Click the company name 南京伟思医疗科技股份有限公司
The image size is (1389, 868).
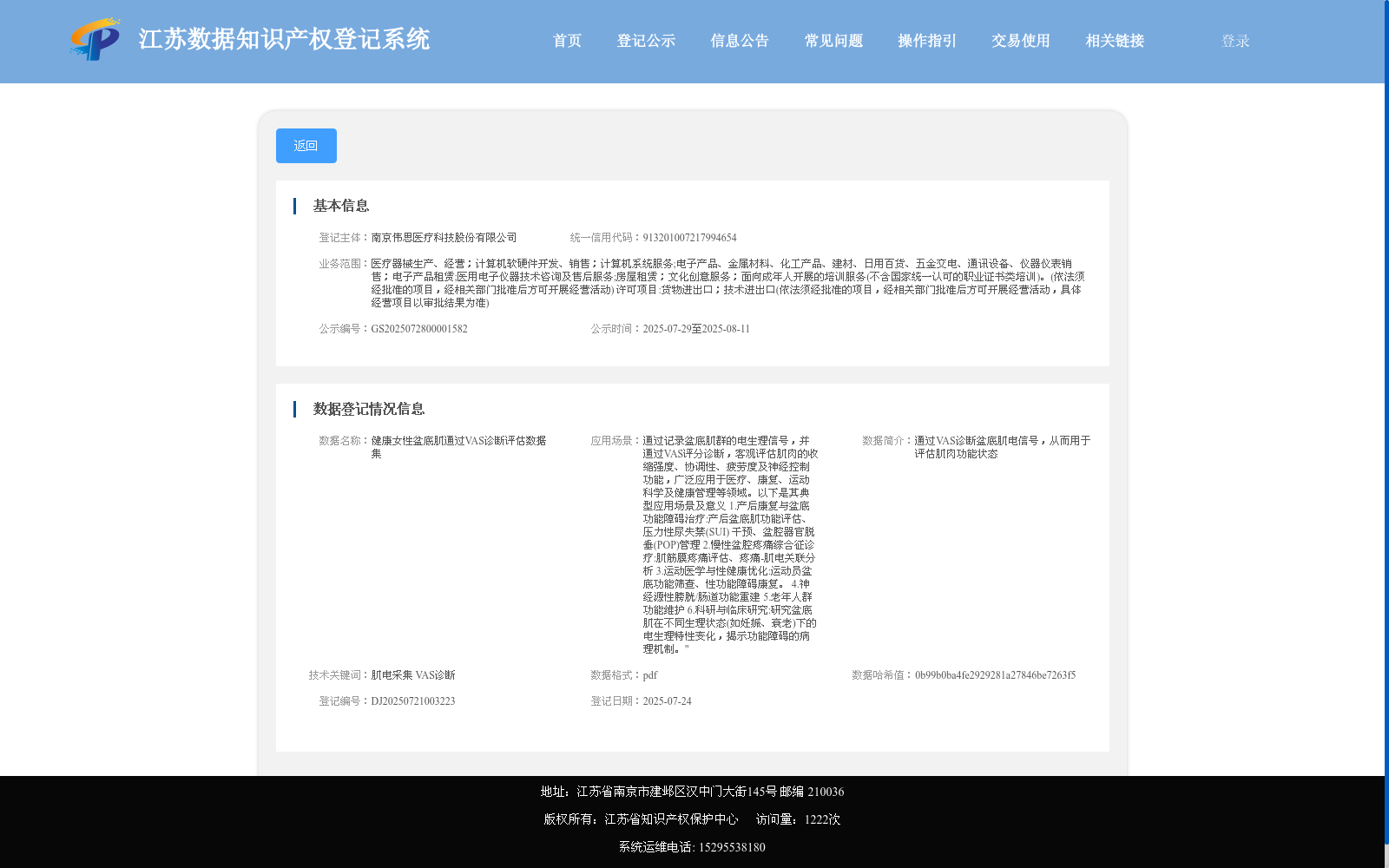pos(444,238)
